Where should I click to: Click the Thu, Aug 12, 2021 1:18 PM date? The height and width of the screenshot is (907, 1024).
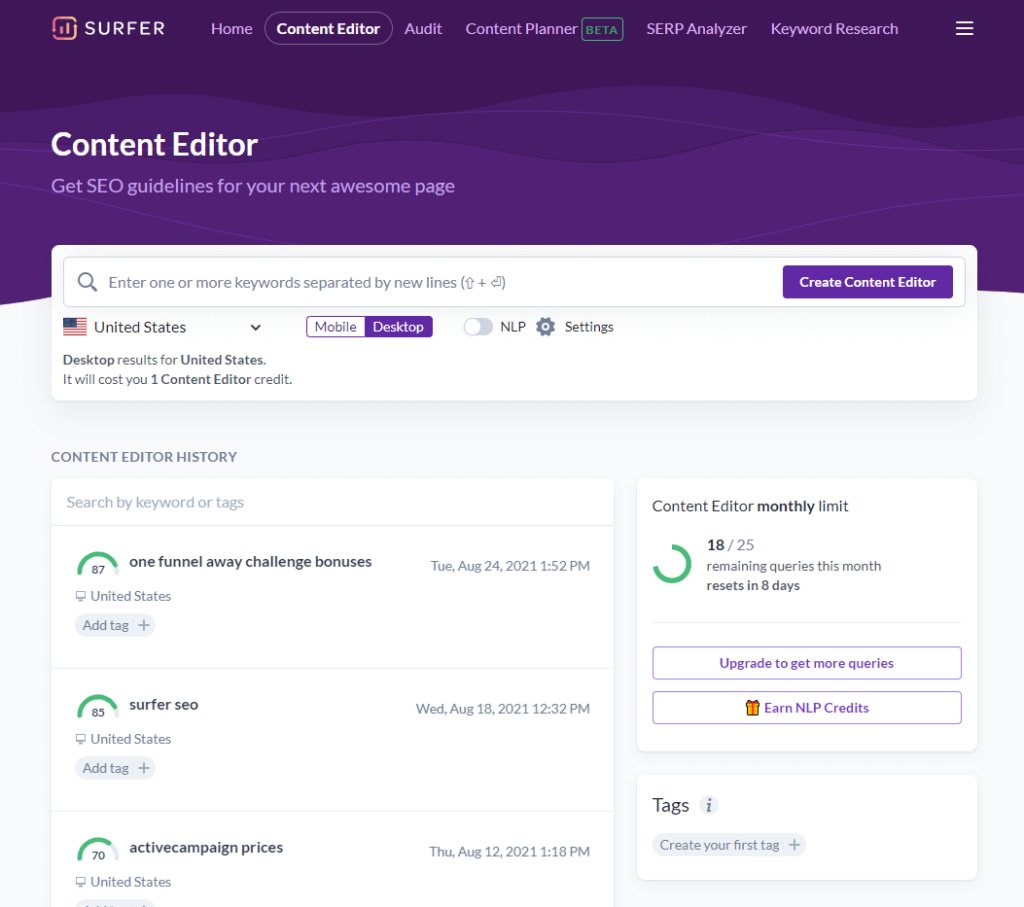click(x=509, y=851)
